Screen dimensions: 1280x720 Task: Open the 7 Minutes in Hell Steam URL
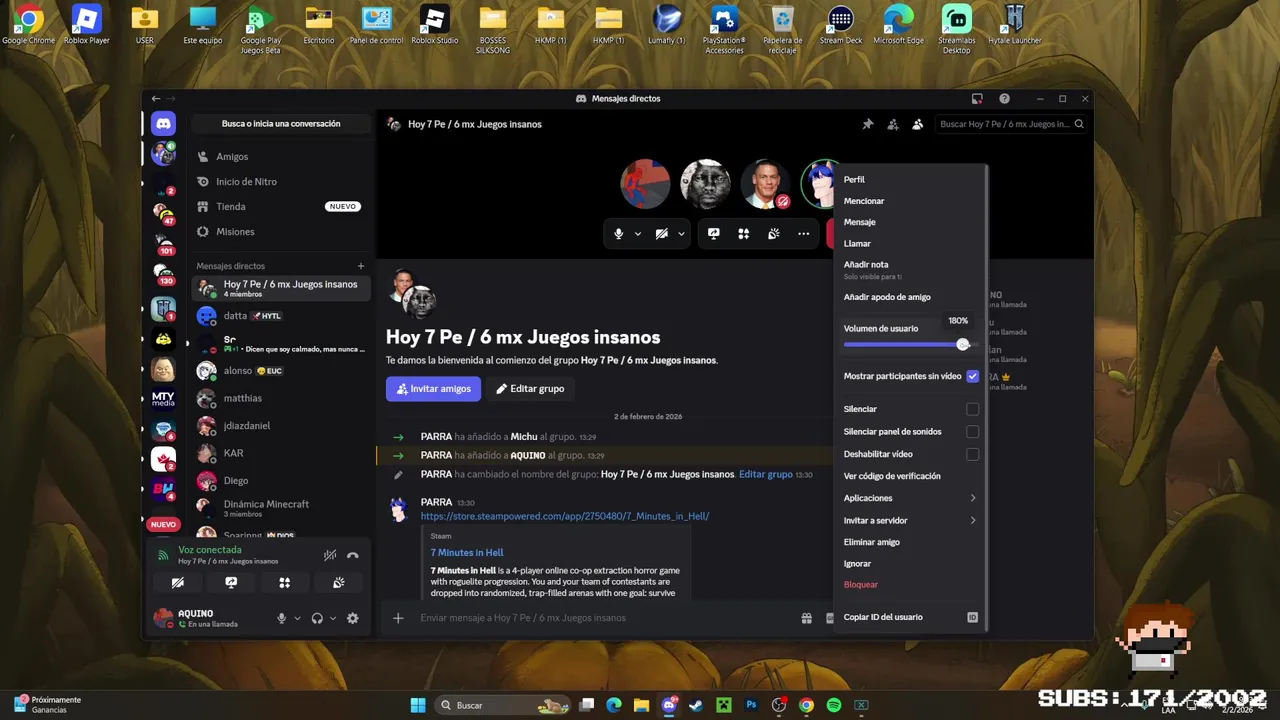(565, 516)
